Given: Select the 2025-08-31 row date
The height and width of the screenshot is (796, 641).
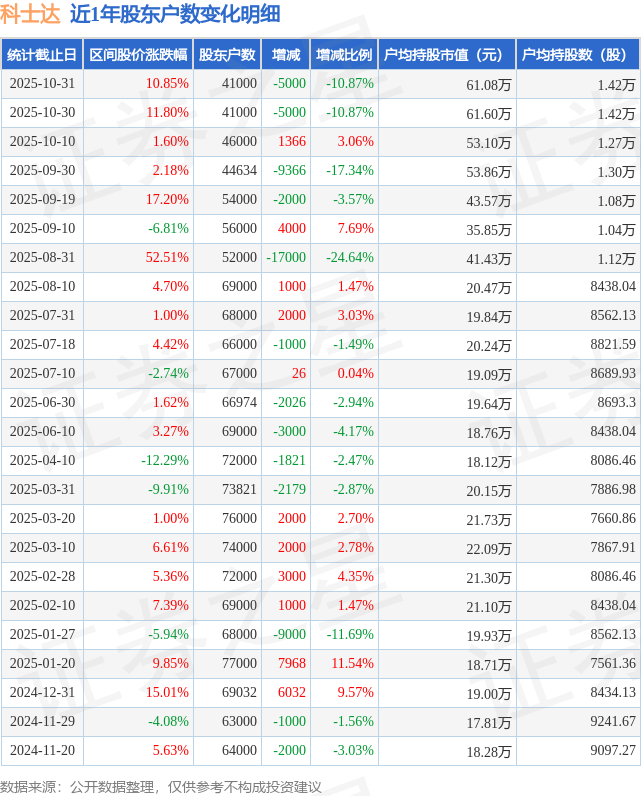Looking at the screenshot, I should coord(42,258).
